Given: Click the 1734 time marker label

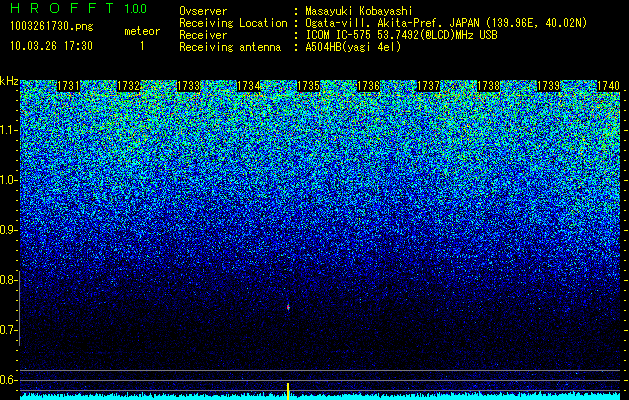Looking at the screenshot, I should pyautogui.click(x=248, y=86).
